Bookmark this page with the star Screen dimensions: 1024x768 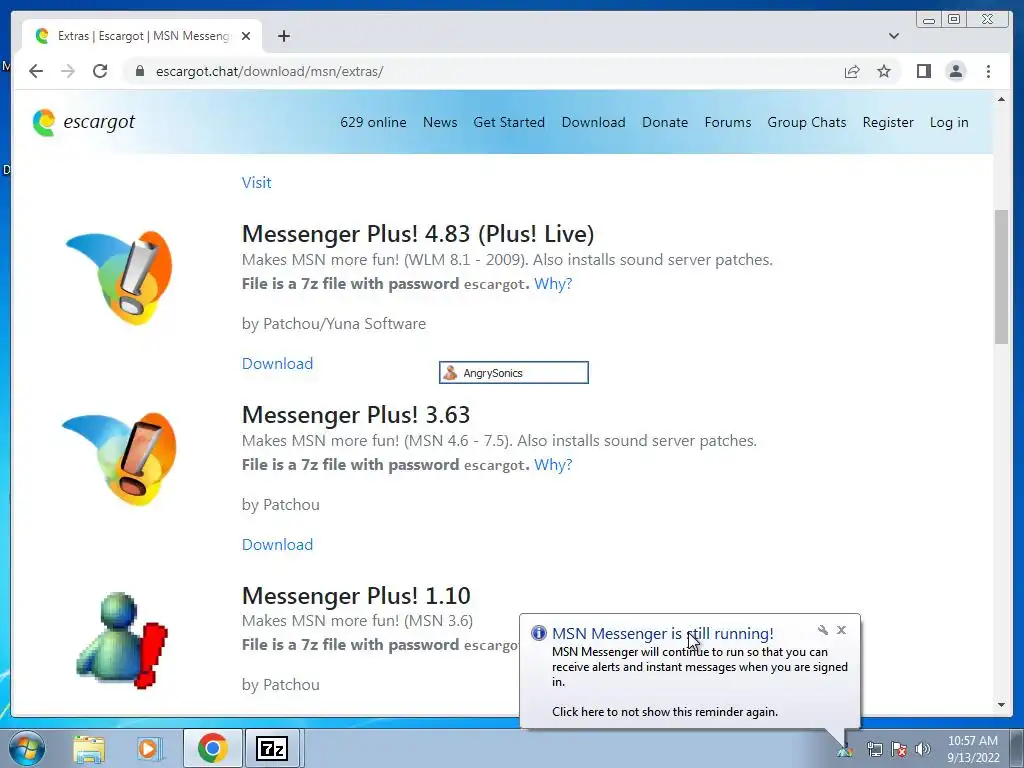pyautogui.click(x=884, y=71)
